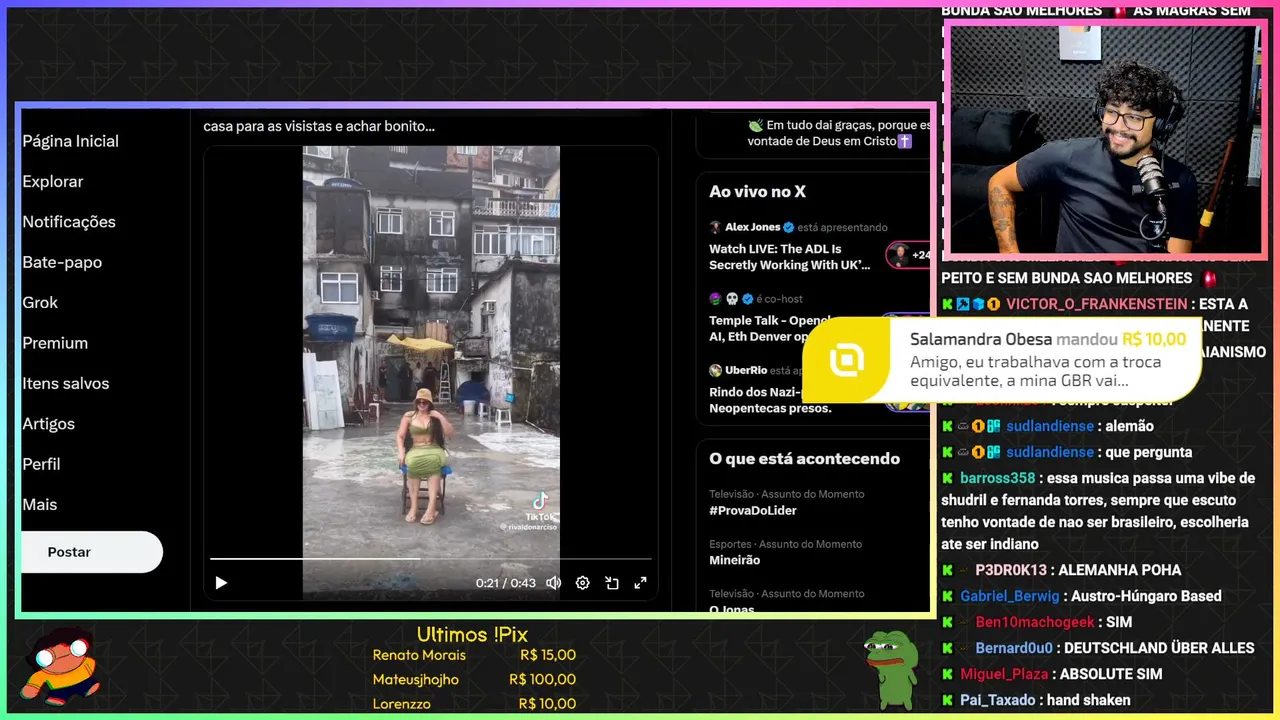This screenshot has height=720, width=1280.
Task: Click Mateusjhojho Pix entry
Action: tap(474, 679)
